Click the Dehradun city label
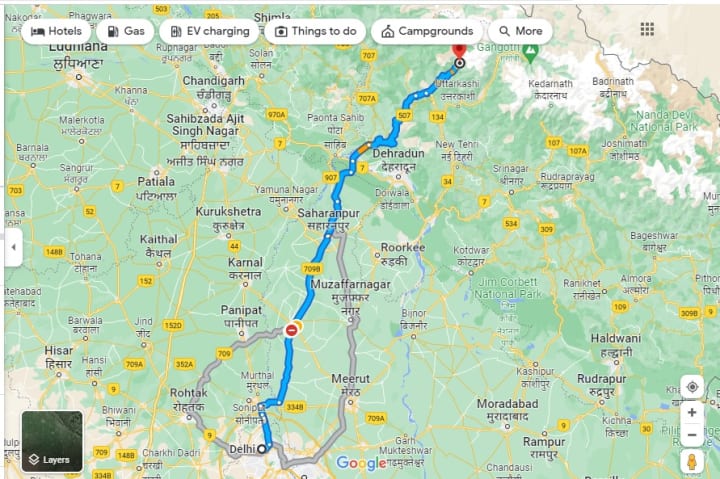The height and width of the screenshot is (479, 720). pyautogui.click(x=398, y=153)
